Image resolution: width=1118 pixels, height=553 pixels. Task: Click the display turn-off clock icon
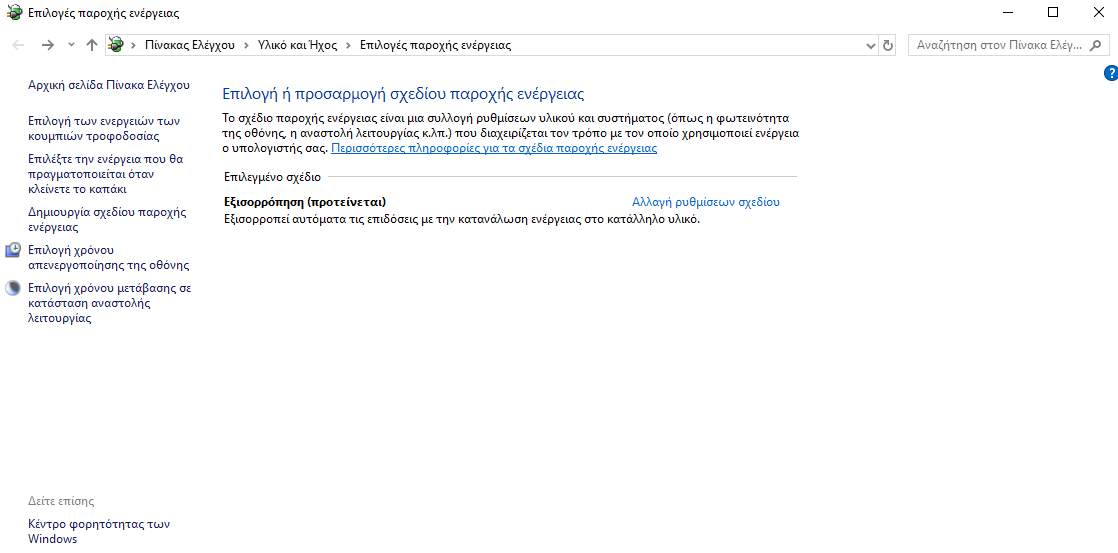(x=13, y=249)
